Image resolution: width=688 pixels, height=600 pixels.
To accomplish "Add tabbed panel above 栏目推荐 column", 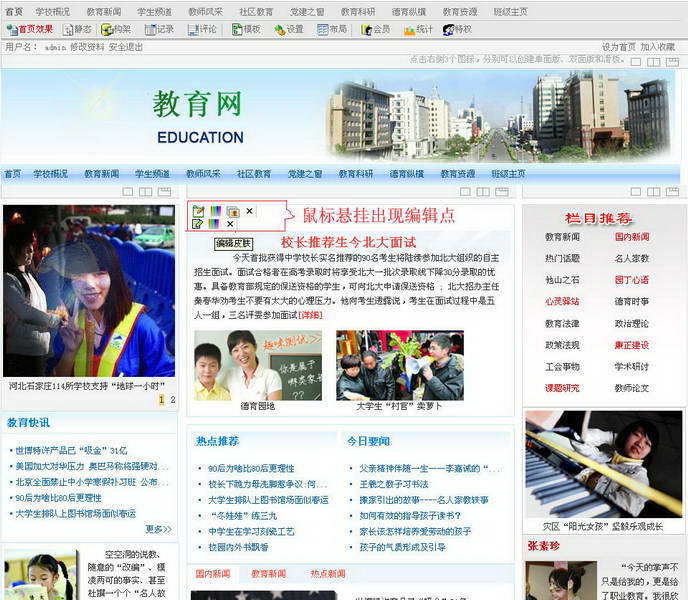I will [x=672, y=192].
